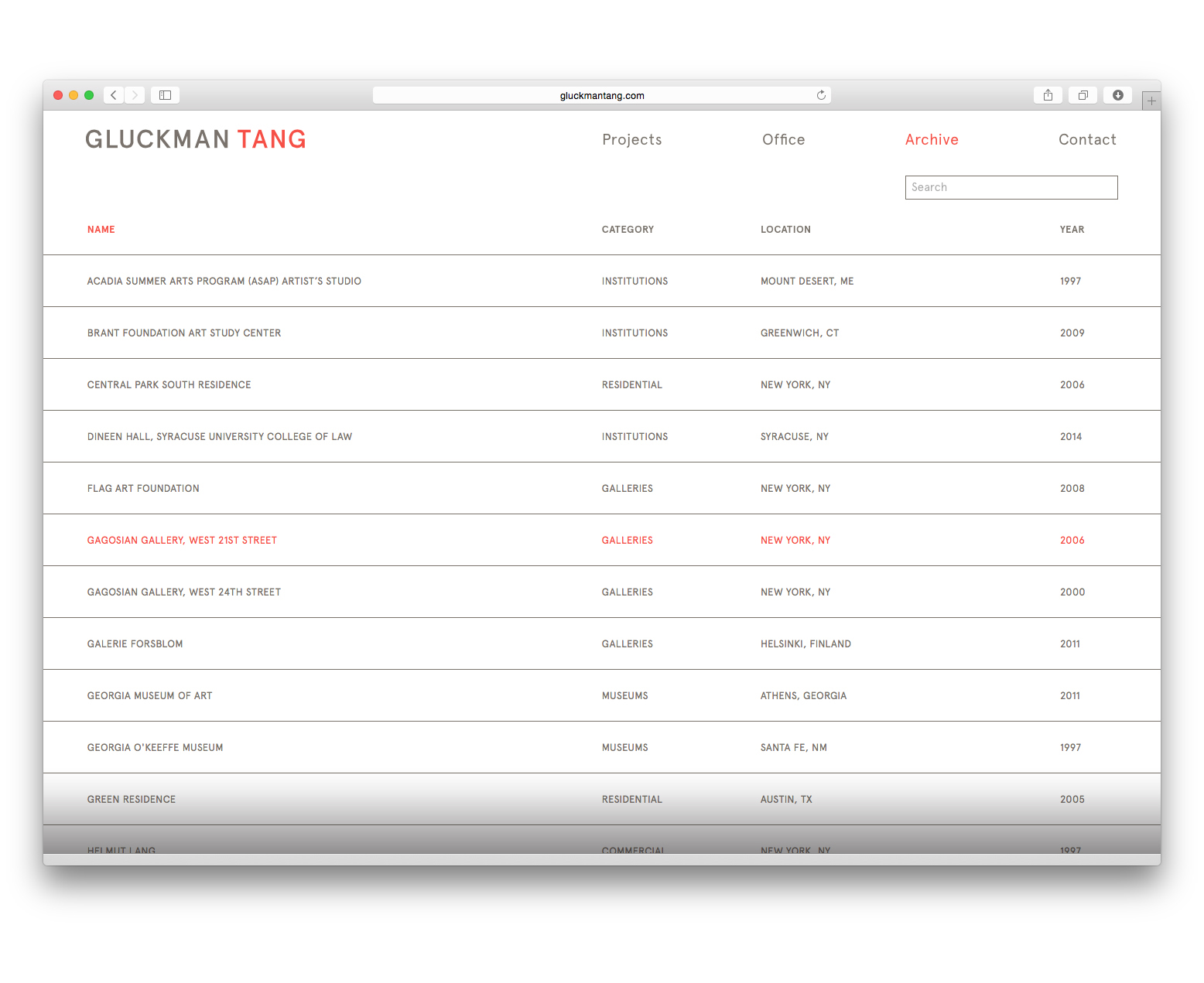Open the Share button in the toolbar

[x=1048, y=95]
